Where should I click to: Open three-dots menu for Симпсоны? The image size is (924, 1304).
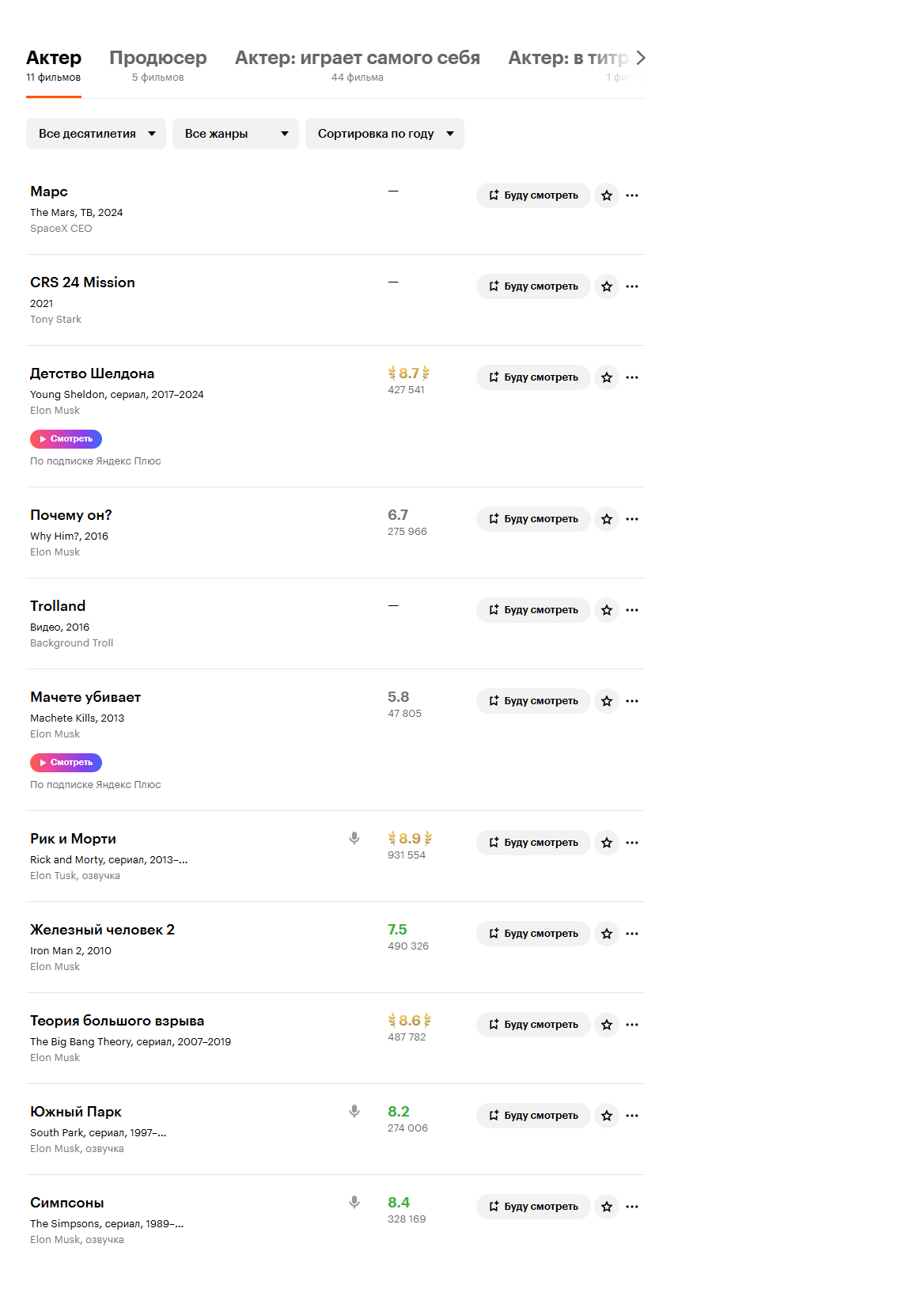tap(632, 1207)
